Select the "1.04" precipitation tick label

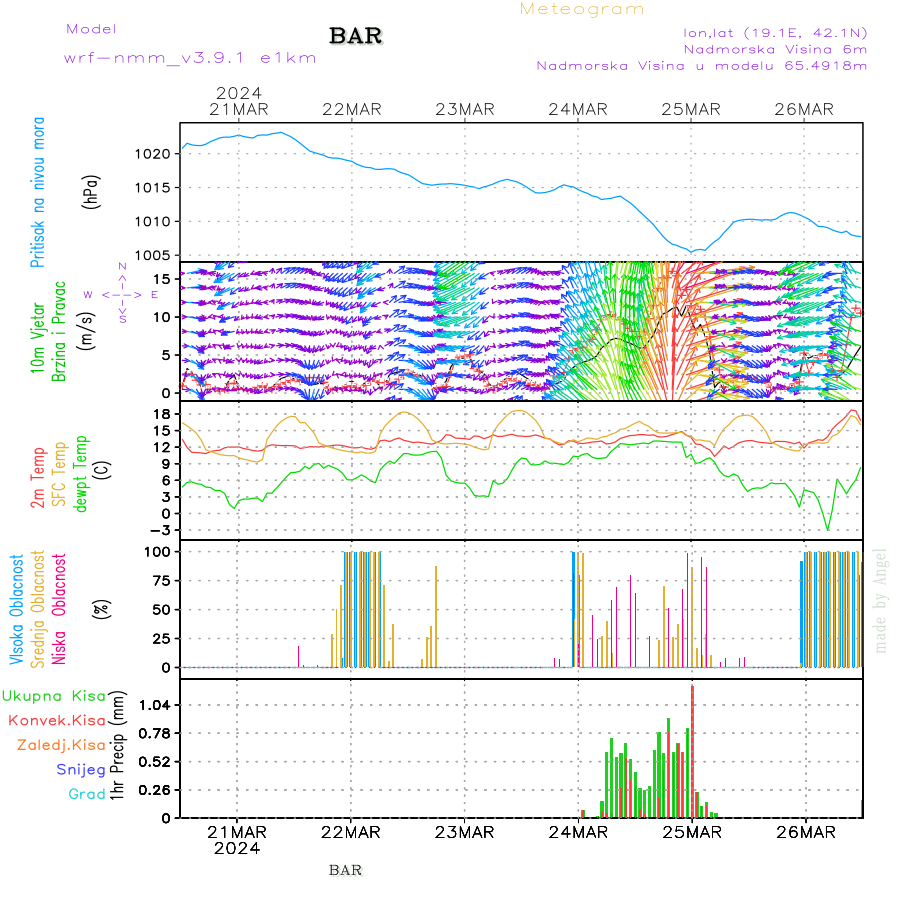click(x=155, y=705)
